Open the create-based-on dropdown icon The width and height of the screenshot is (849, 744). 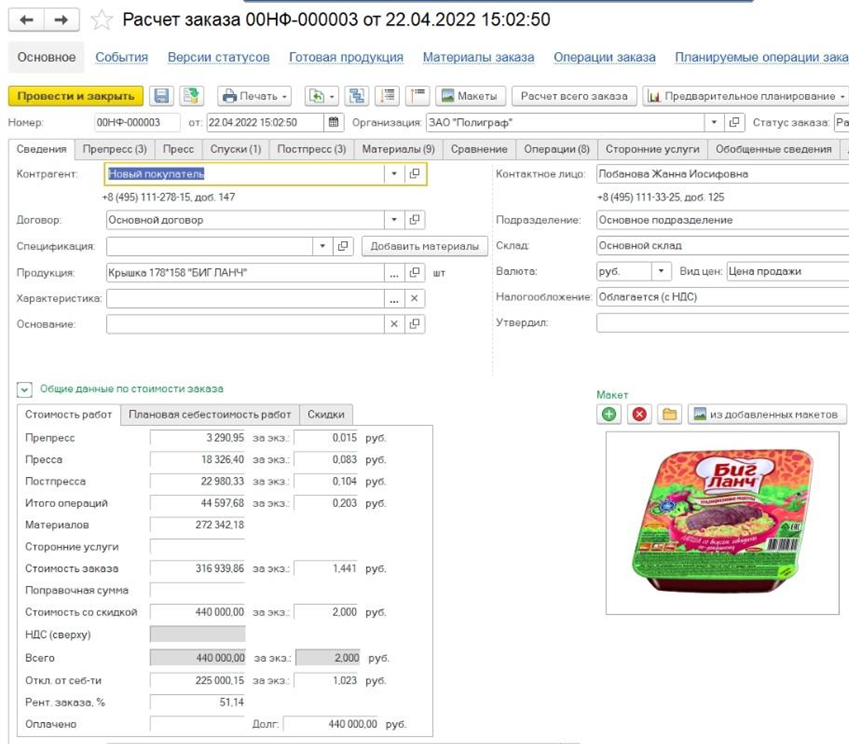(321, 96)
